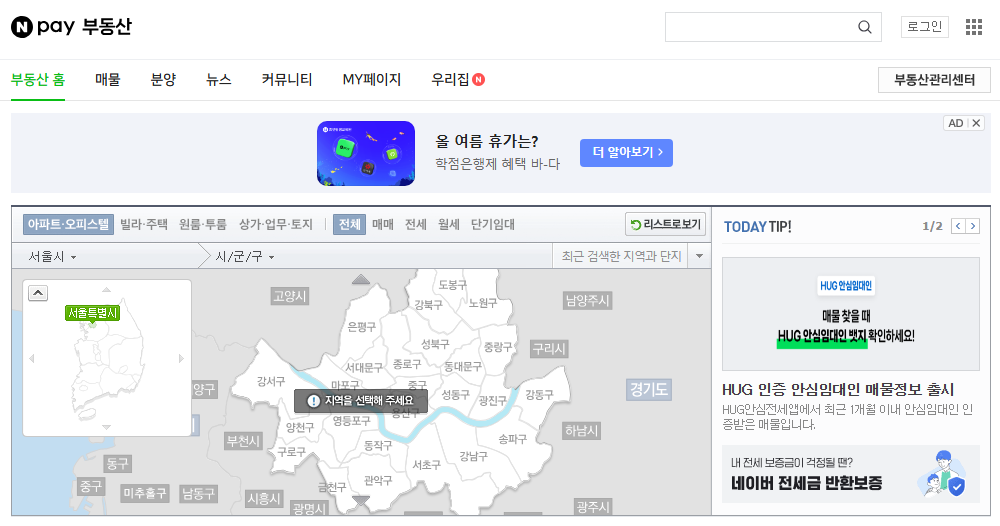Switch to 리스트로보기 list view
1000x526 pixels.
pos(665,224)
